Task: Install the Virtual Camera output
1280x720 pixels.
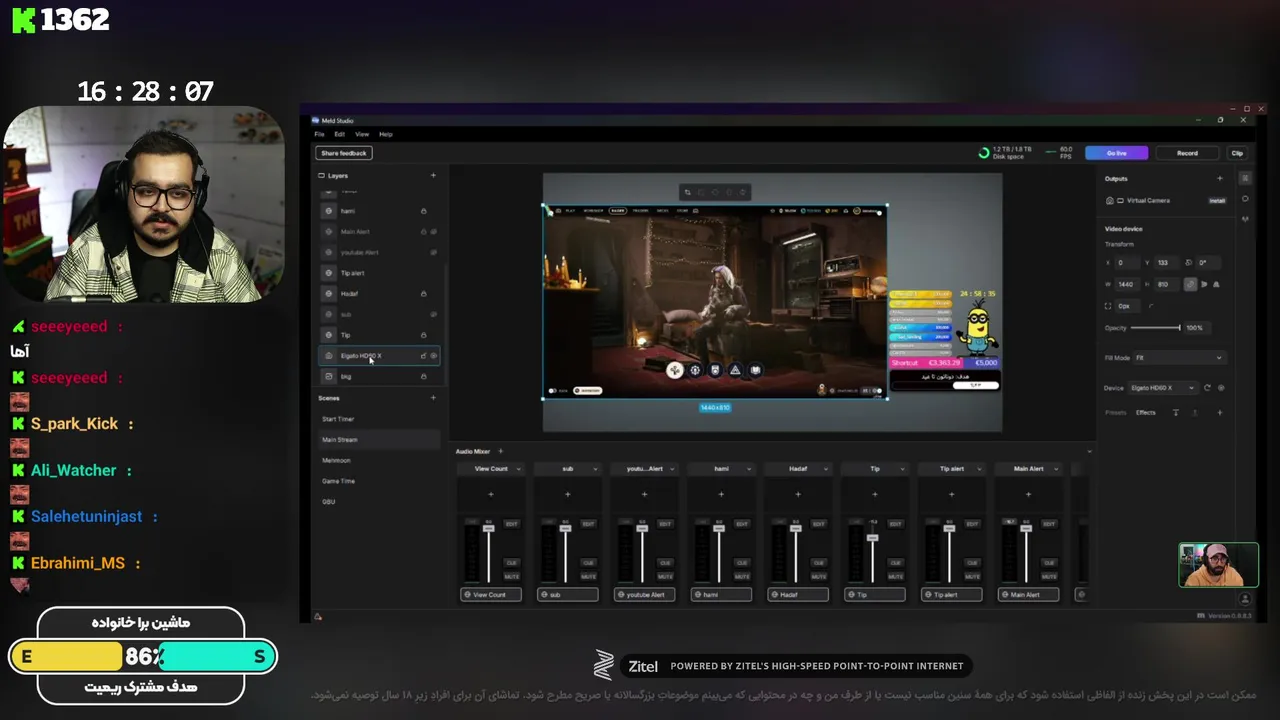Action: click(1217, 201)
